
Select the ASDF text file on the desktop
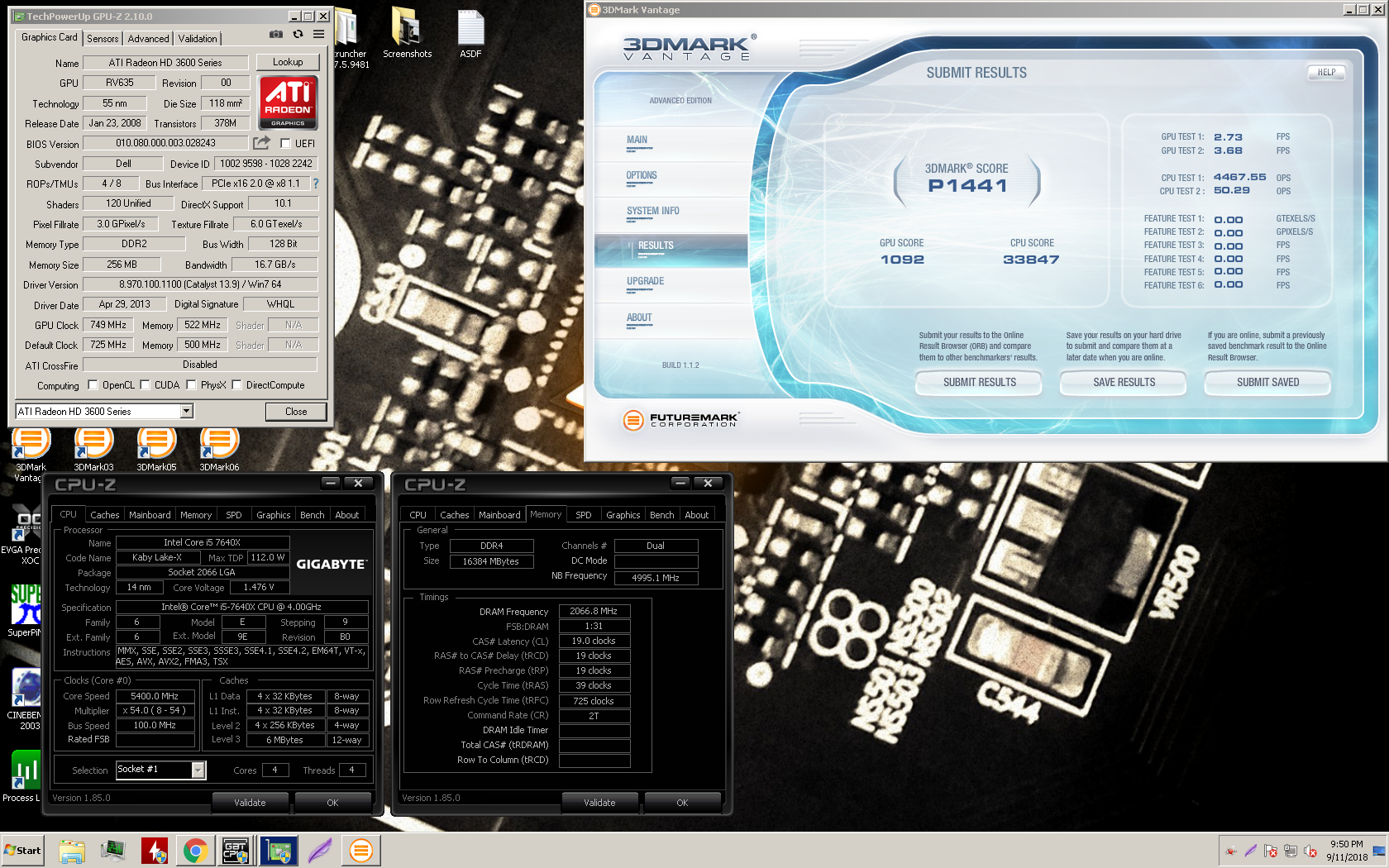[470, 33]
